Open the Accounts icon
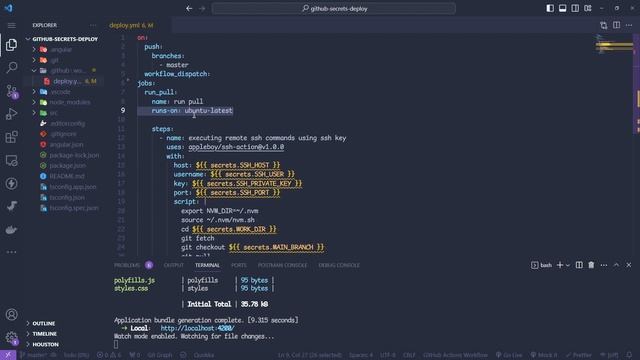 tap(11, 314)
